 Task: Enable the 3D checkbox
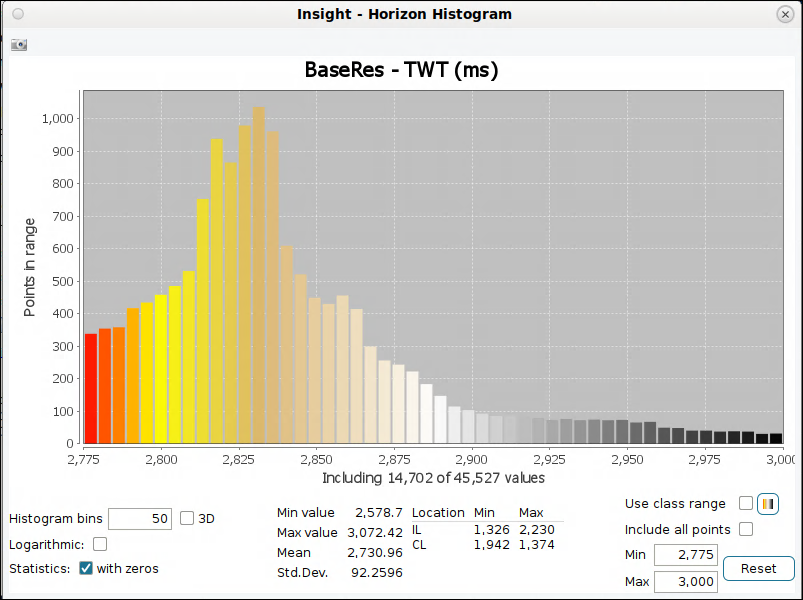point(187,518)
